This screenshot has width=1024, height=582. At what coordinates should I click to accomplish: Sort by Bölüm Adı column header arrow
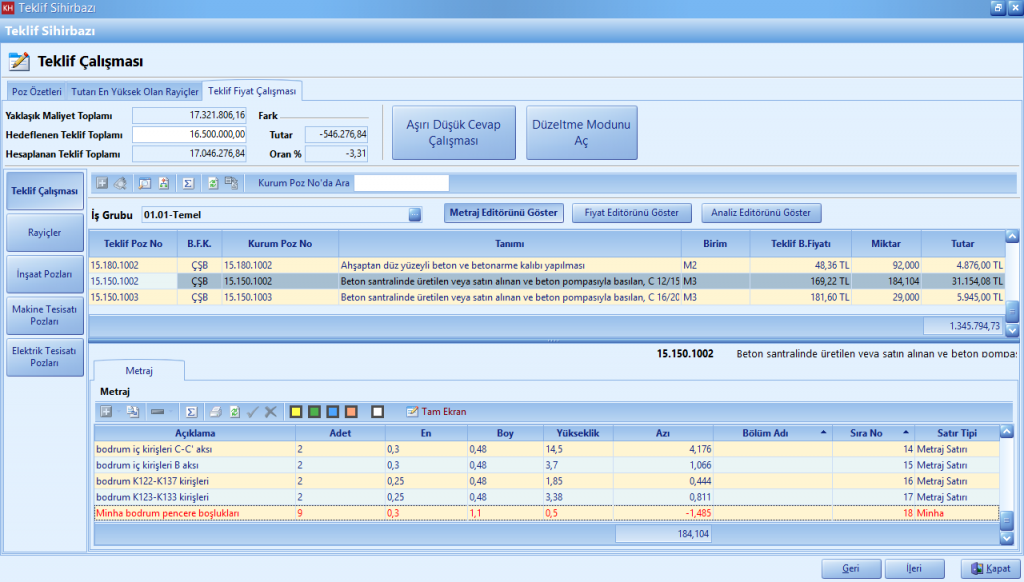click(x=823, y=432)
